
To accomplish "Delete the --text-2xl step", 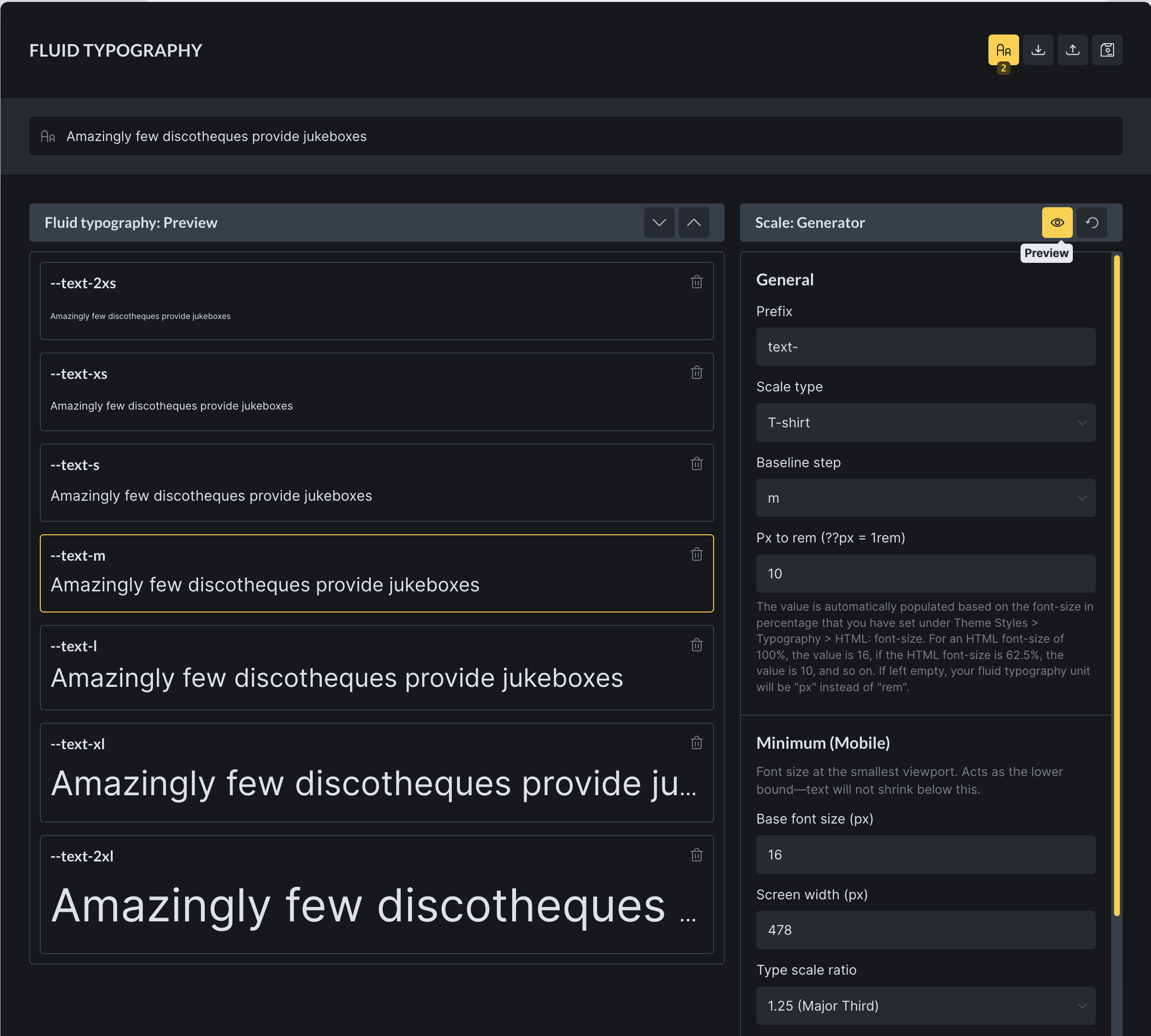I will pyautogui.click(x=696, y=855).
